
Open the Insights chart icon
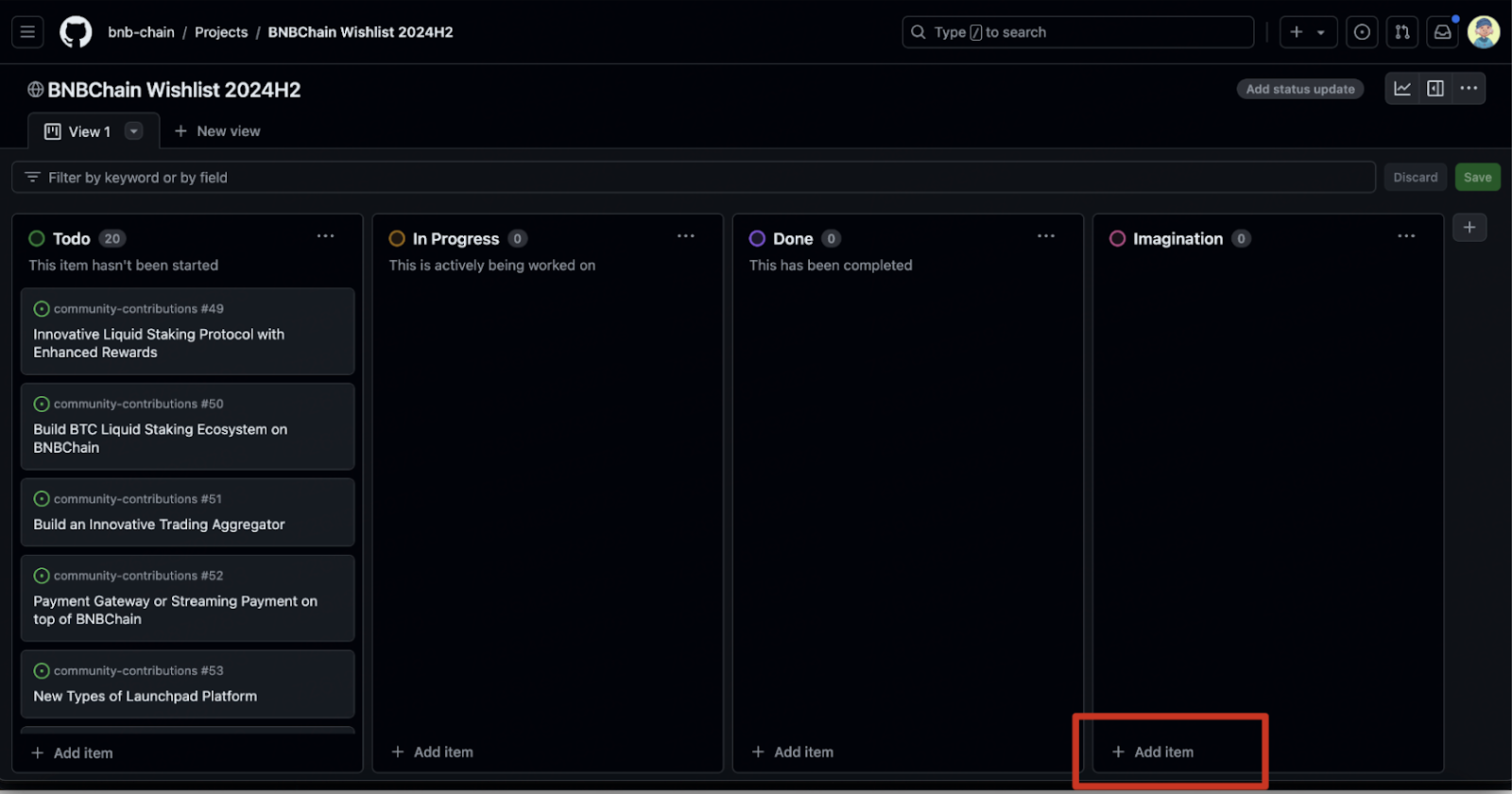coord(1402,88)
